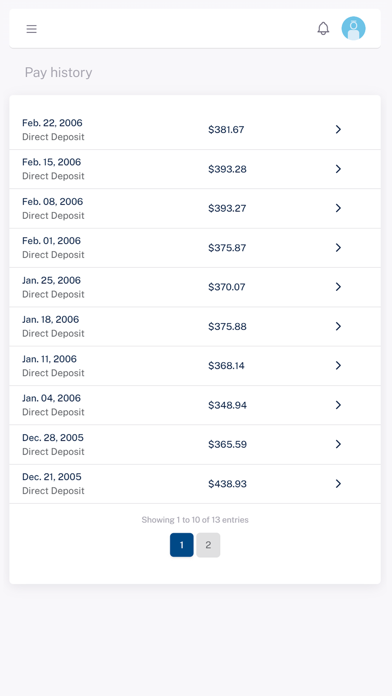The image size is (392, 696).
Task: Expand the Feb. 08, 2006 pay entry chevron
Action: (x=338, y=208)
